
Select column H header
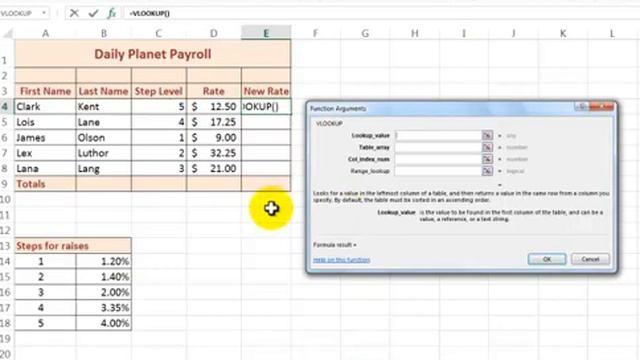click(414, 33)
